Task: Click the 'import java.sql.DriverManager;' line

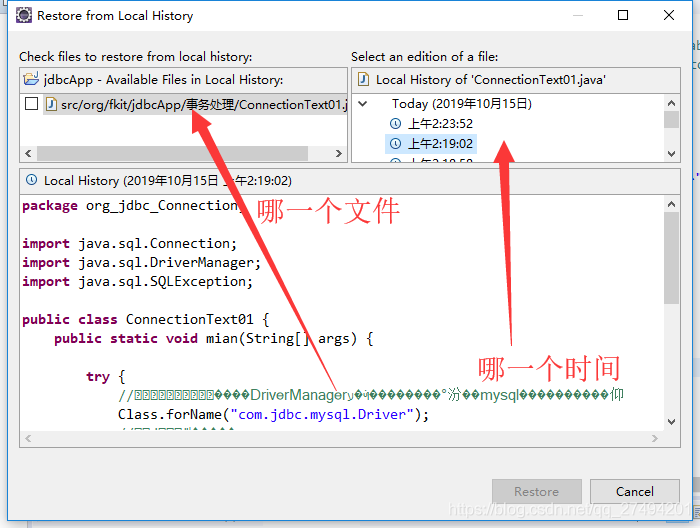Action: pyautogui.click(x=142, y=262)
